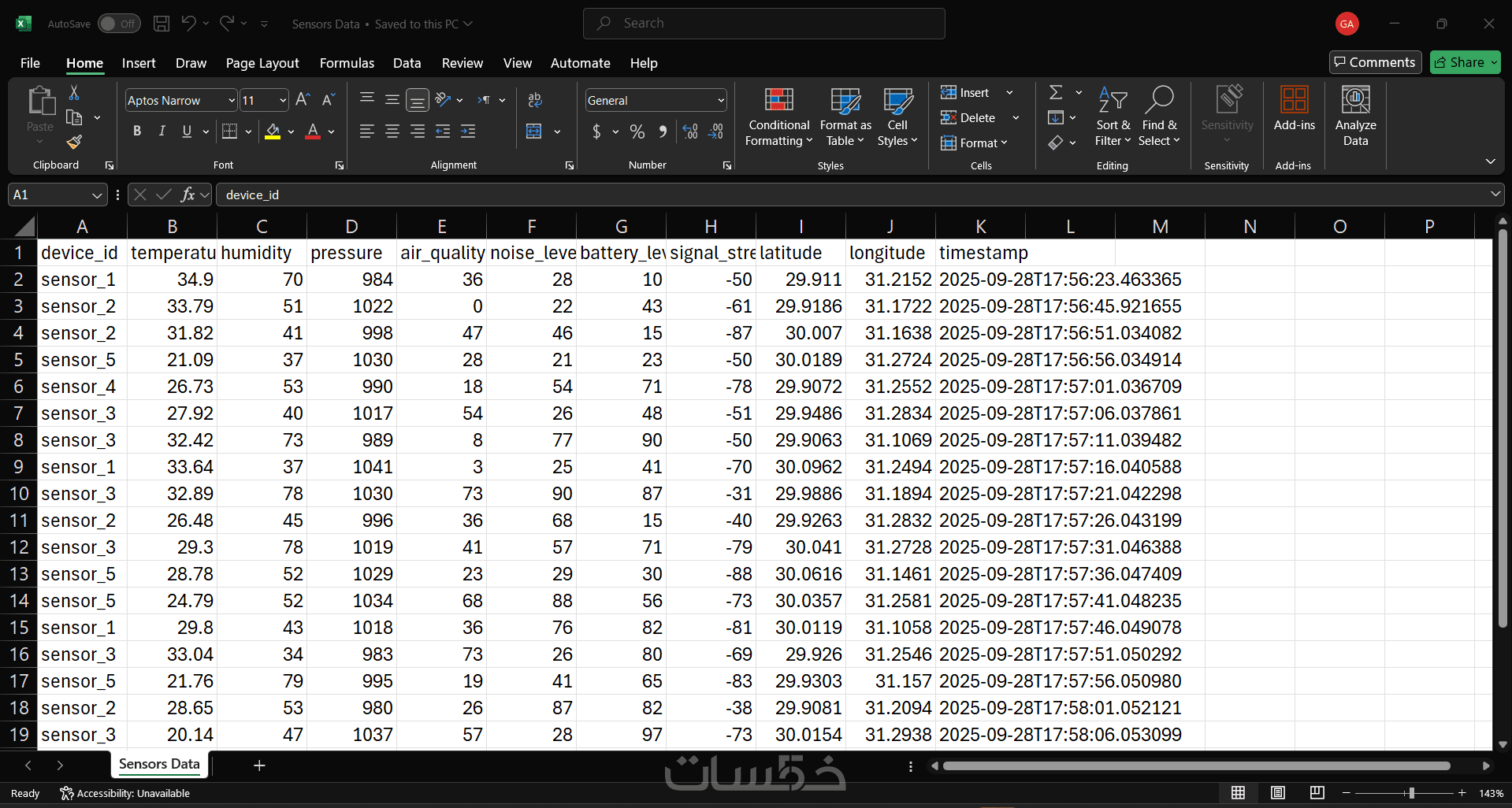Expand the formula bar
The image size is (1512, 808).
(x=1495, y=194)
